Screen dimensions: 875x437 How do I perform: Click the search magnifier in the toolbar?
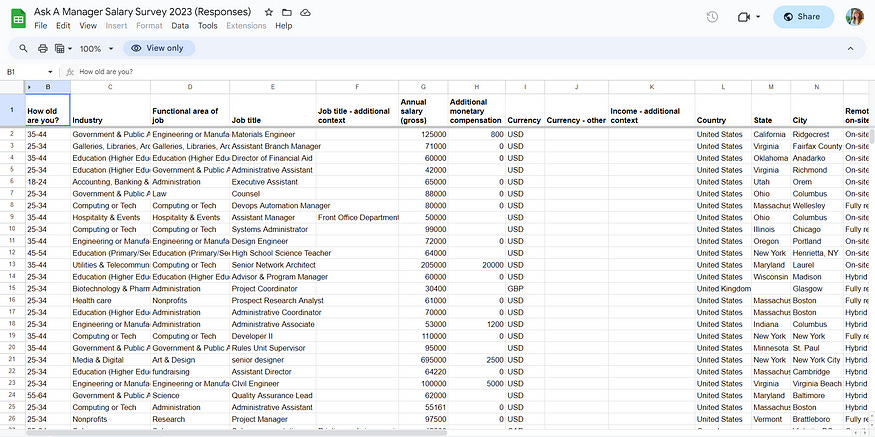click(22, 48)
